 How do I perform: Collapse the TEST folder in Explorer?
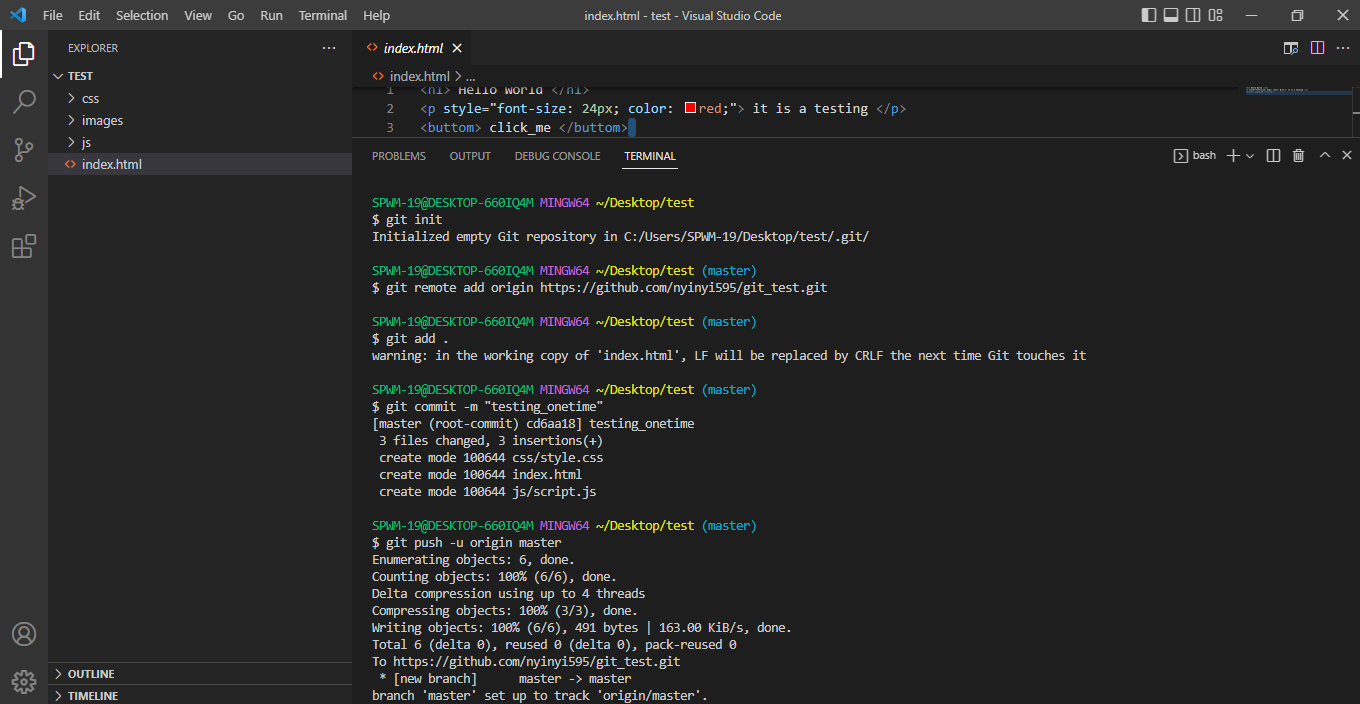coord(75,75)
